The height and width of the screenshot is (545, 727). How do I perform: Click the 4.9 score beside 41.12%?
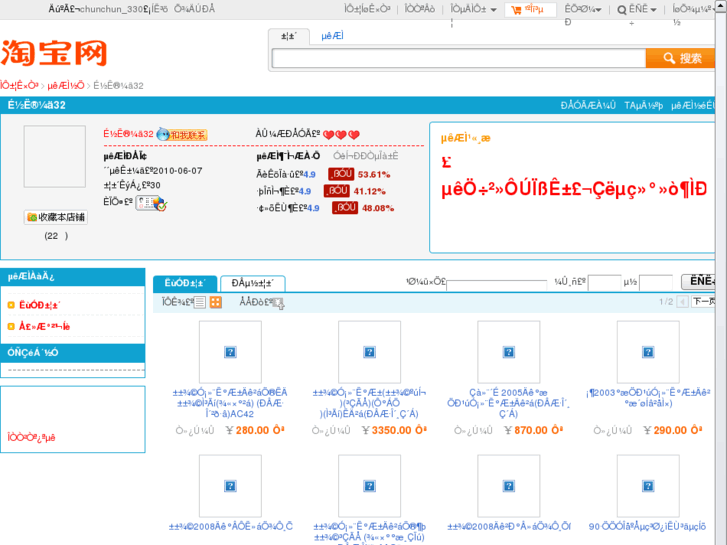[305, 191]
